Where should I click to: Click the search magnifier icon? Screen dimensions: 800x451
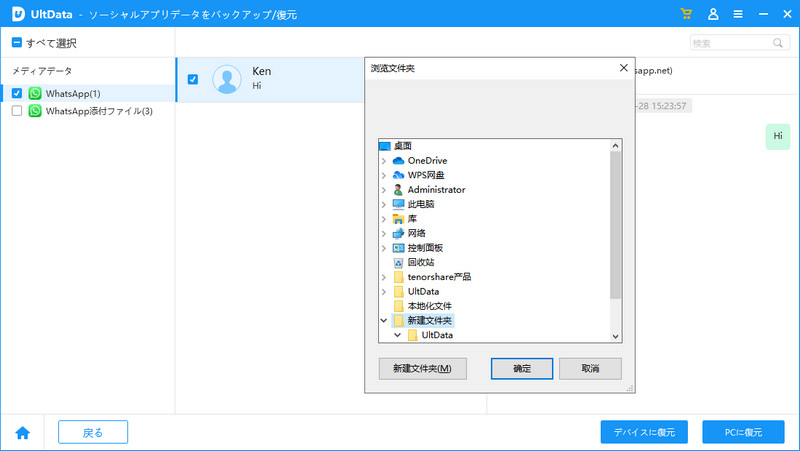[x=778, y=43]
